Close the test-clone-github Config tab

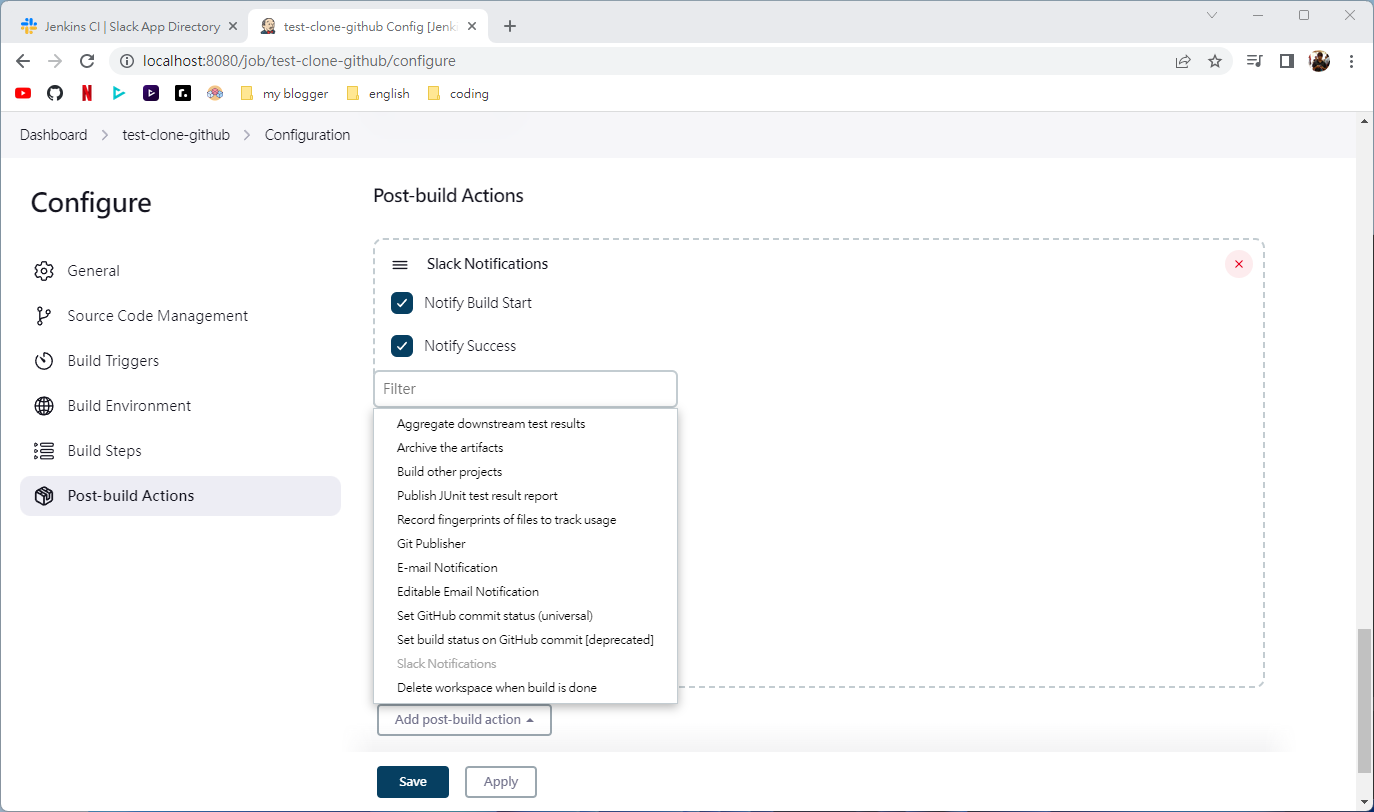[x=472, y=26]
